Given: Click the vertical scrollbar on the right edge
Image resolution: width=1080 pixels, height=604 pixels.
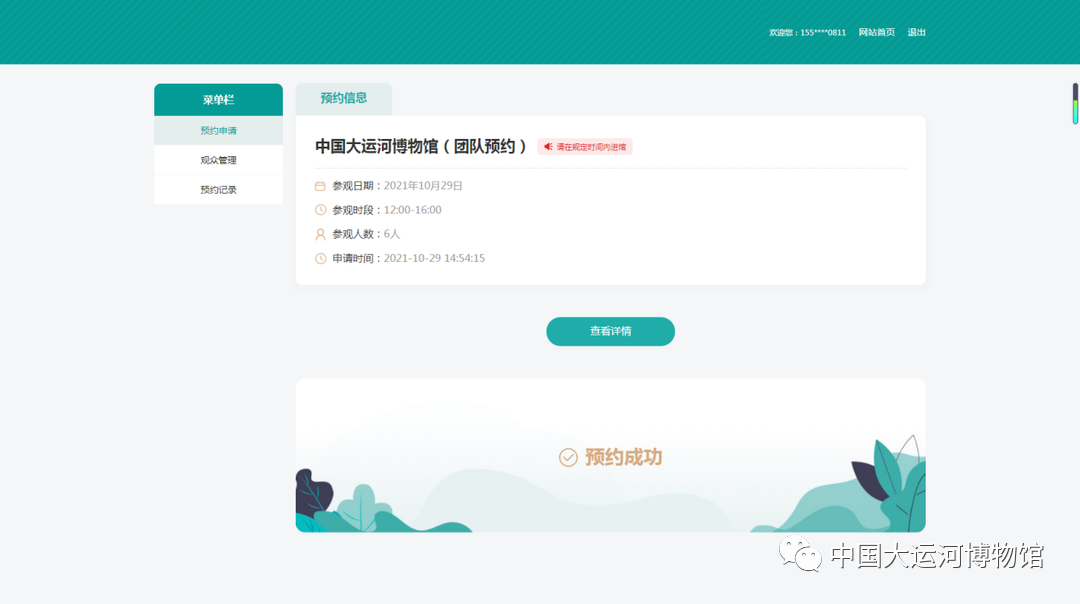Looking at the screenshot, I should coord(1075,104).
